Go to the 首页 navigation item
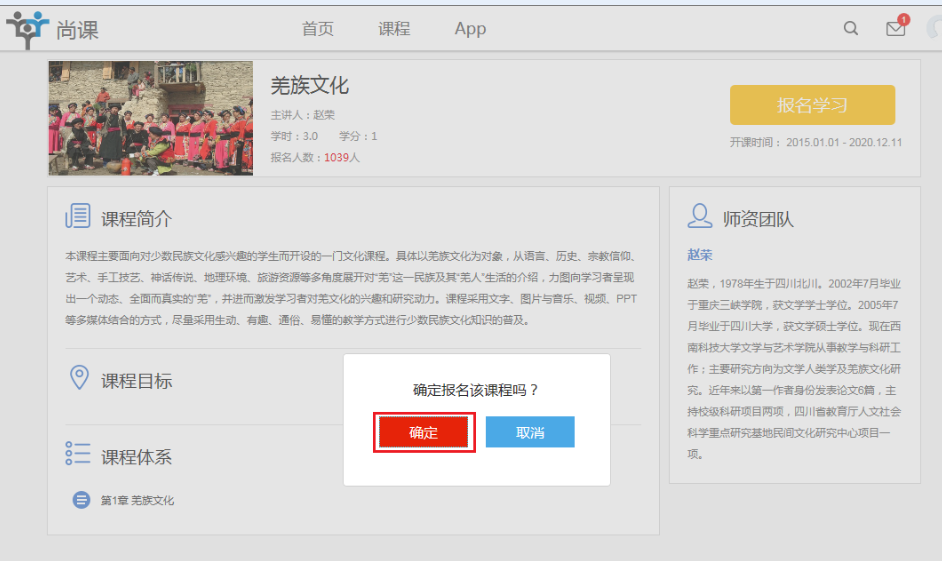Viewport: 942px width, 561px height. pos(318,29)
